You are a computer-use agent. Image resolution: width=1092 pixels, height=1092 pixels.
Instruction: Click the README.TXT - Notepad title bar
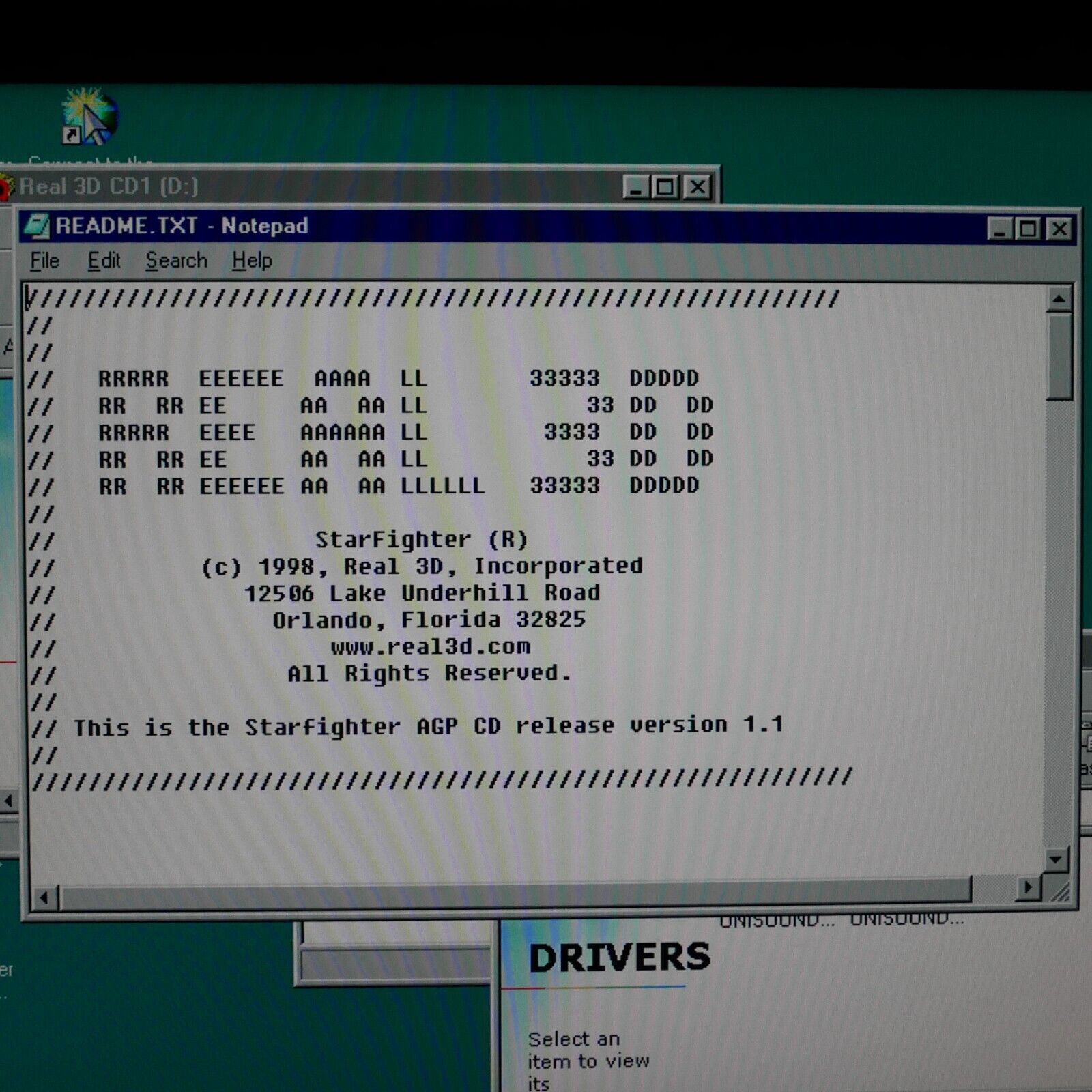tap(548, 227)
